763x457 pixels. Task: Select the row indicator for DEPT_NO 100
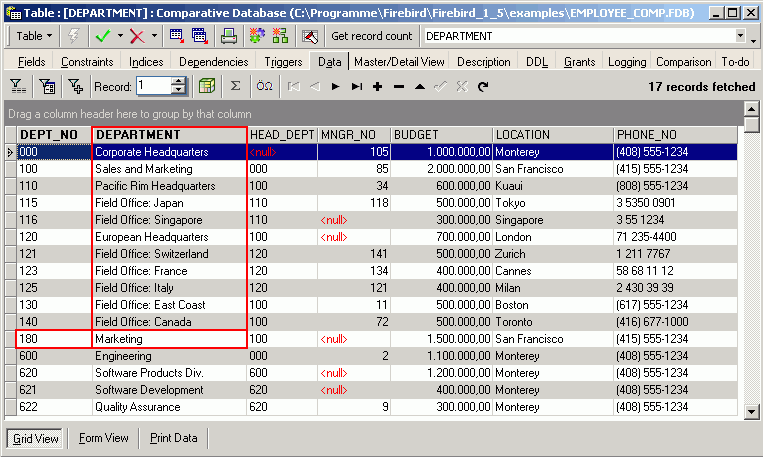tap(11, 169)
